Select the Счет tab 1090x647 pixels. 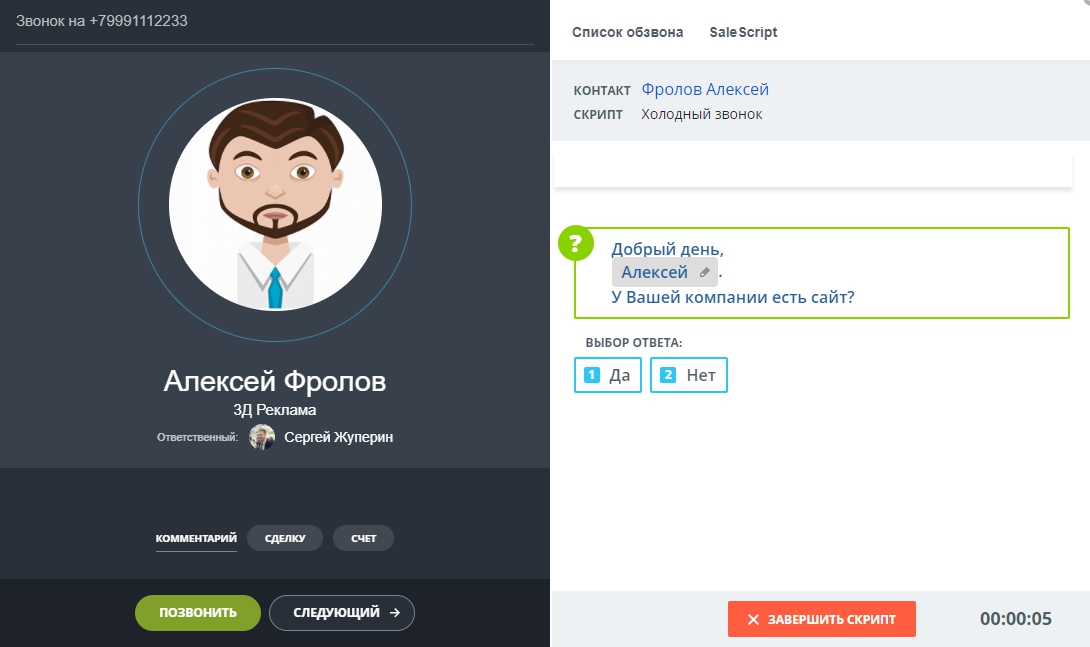pos(364,539)
